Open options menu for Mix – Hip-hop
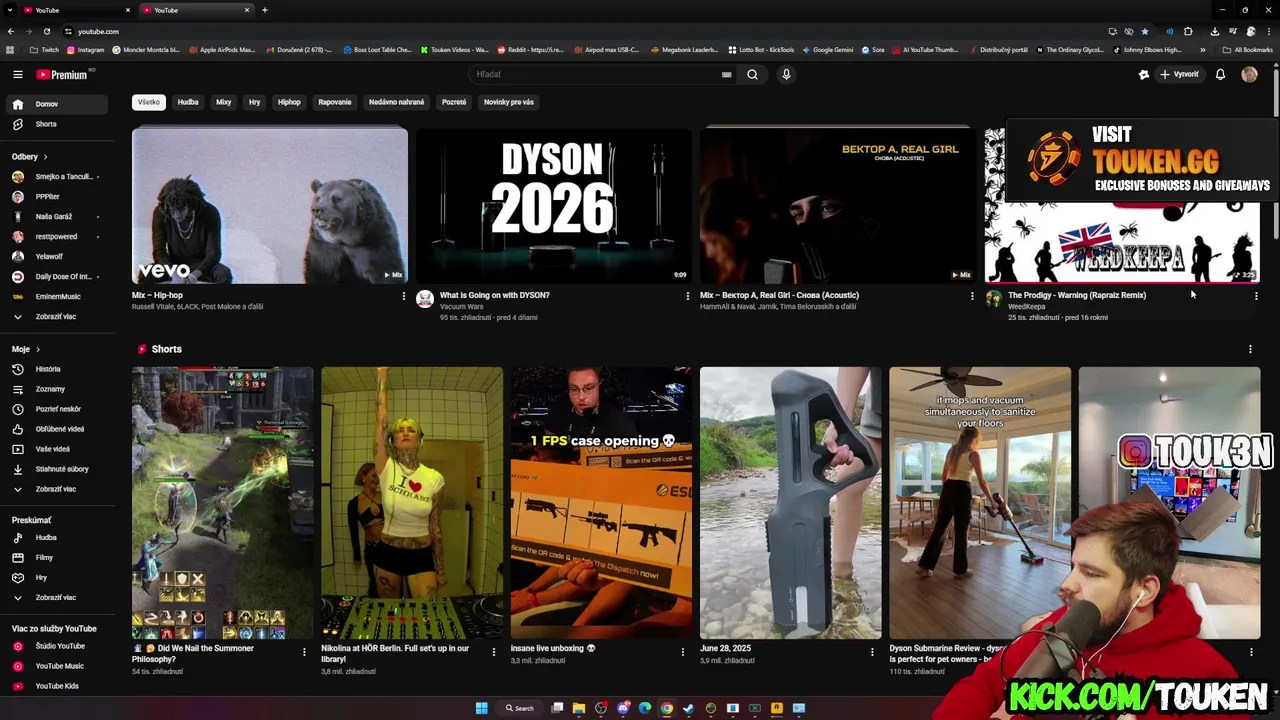Screen dimensions: 1280x720 [x=404, y=296]
